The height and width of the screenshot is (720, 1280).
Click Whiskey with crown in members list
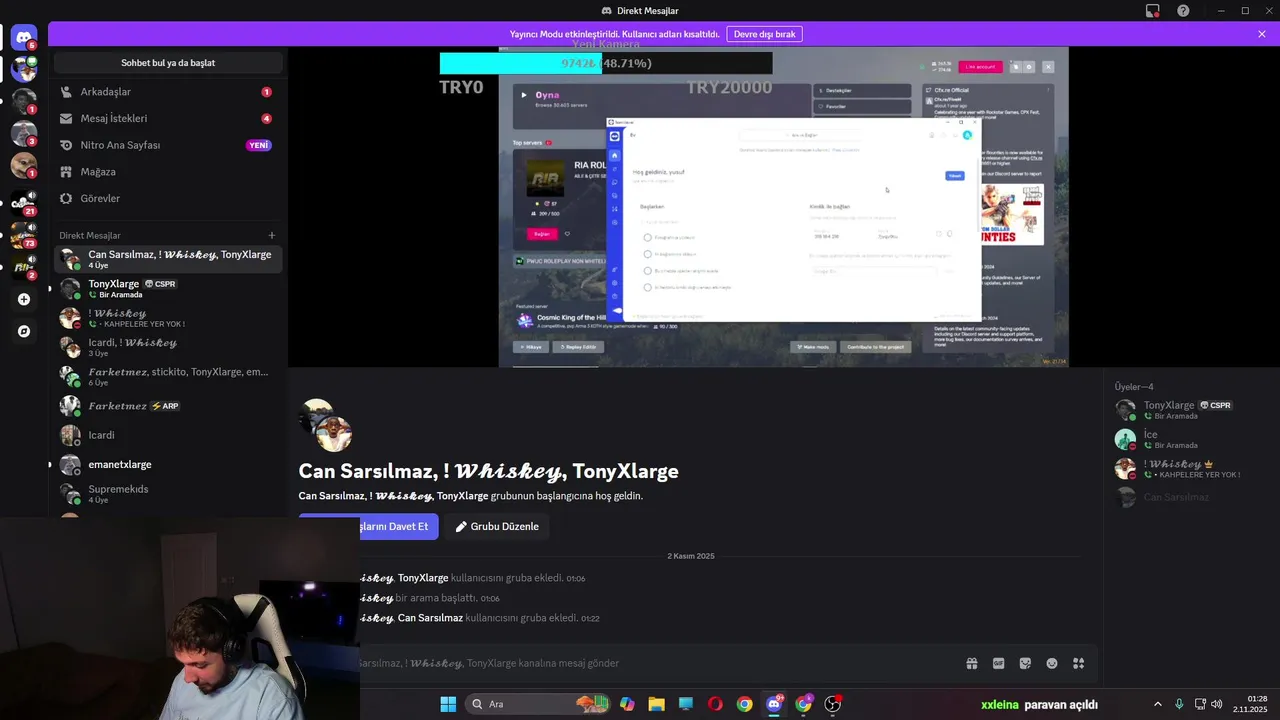(1190, 468)
